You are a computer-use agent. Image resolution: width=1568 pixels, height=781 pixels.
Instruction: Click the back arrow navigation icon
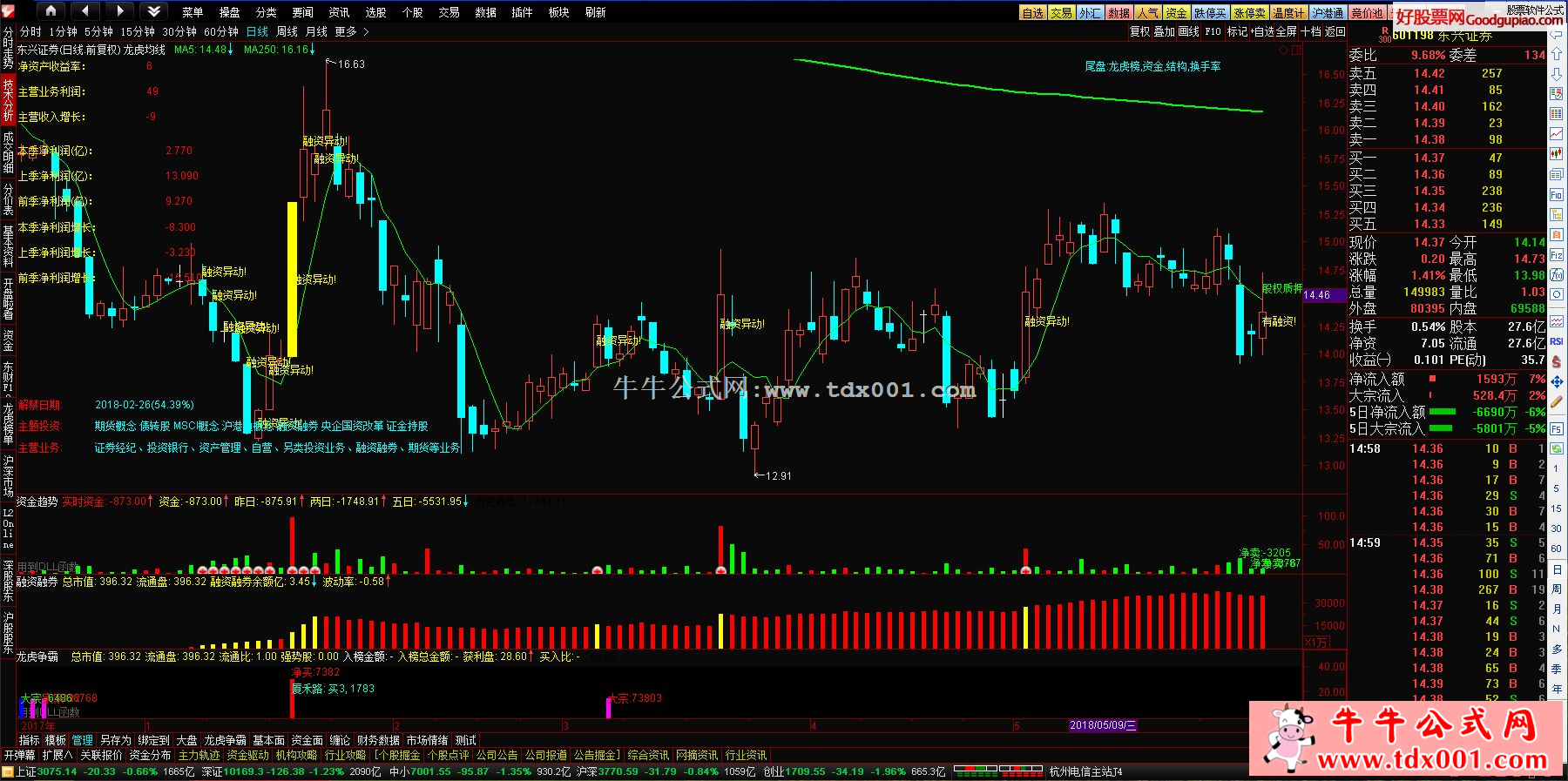coord(84,11)
